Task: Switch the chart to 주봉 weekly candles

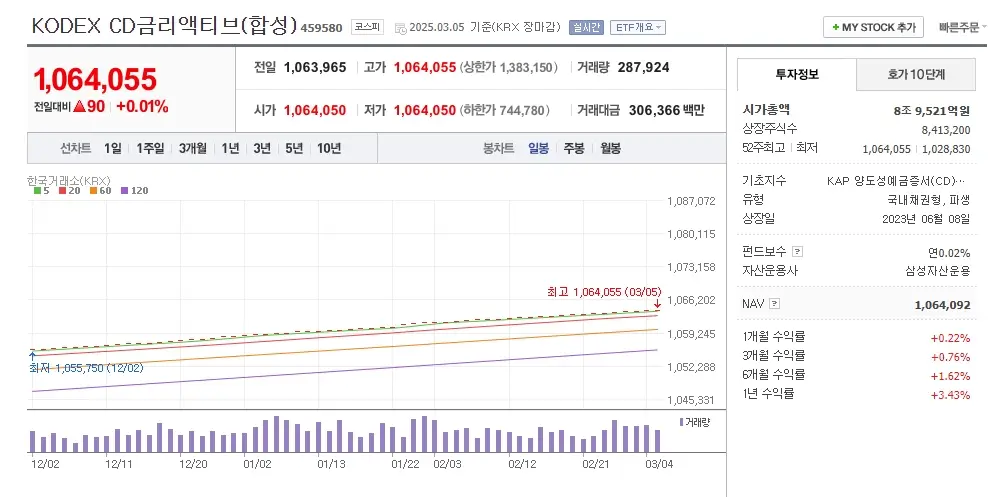Action: pos(573,148)
